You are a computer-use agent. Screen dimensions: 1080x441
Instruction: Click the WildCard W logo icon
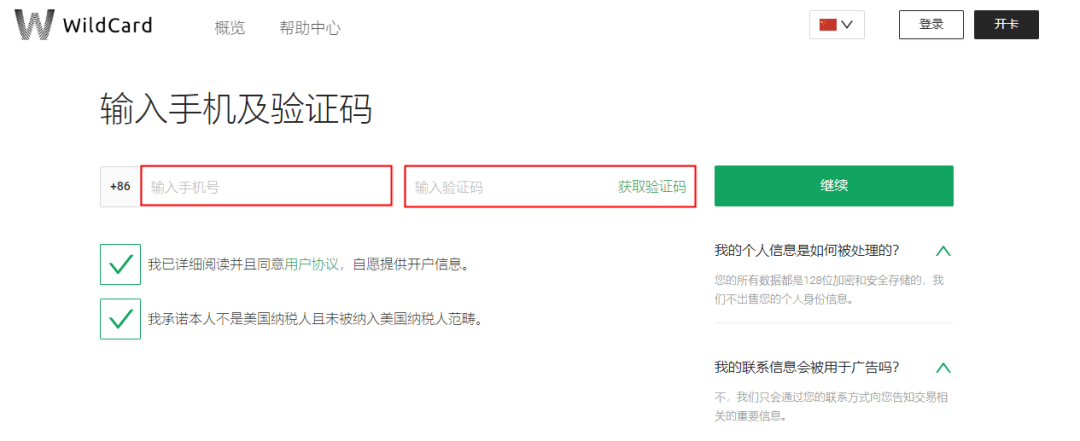tap(34, 25)
